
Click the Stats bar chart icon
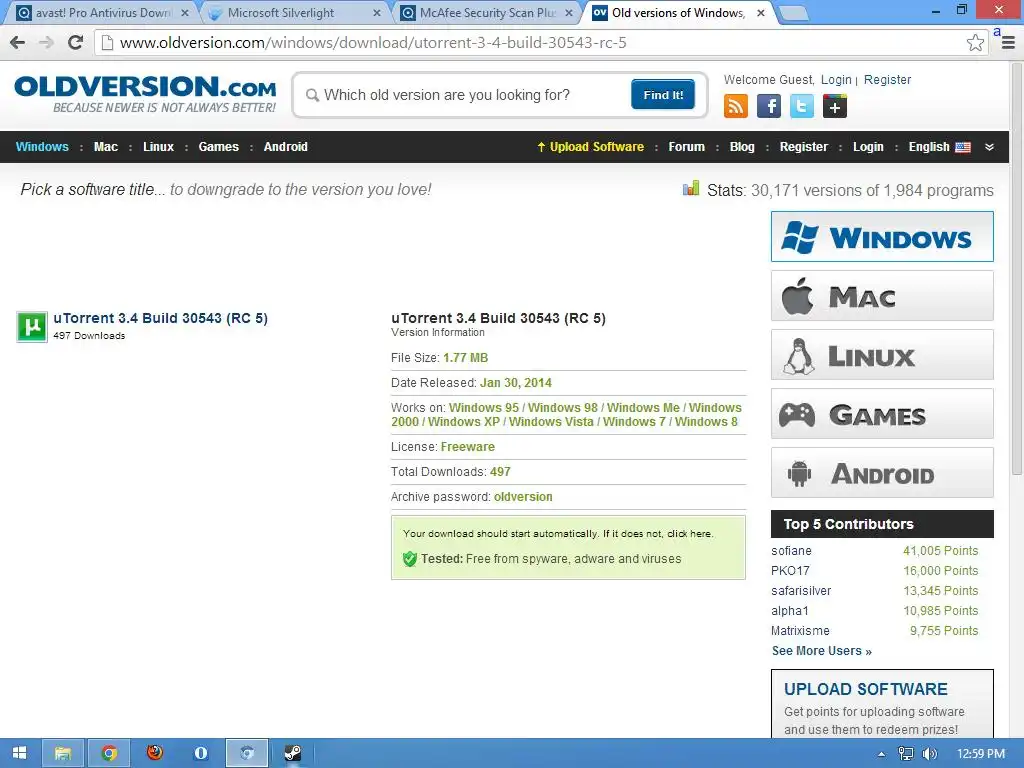point(691,189)
